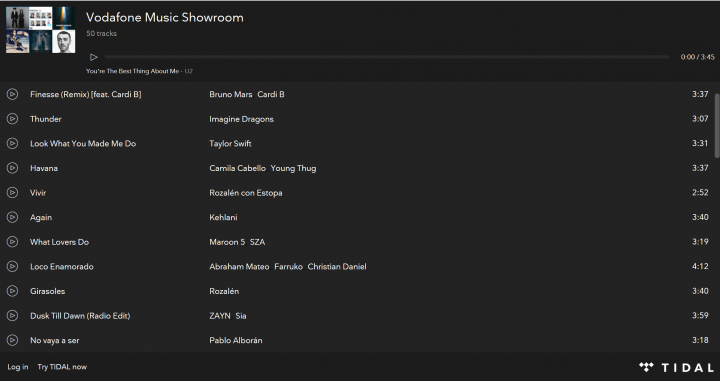Open artist Sia
The image size is (720, 381).
pyautogui.click(x=241, y=316)
